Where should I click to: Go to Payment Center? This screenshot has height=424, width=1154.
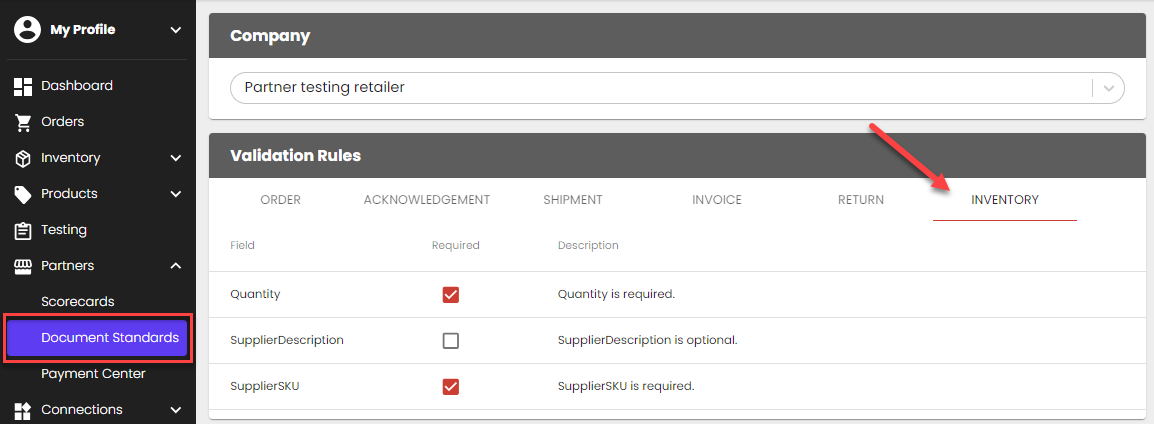click(93, 374)
